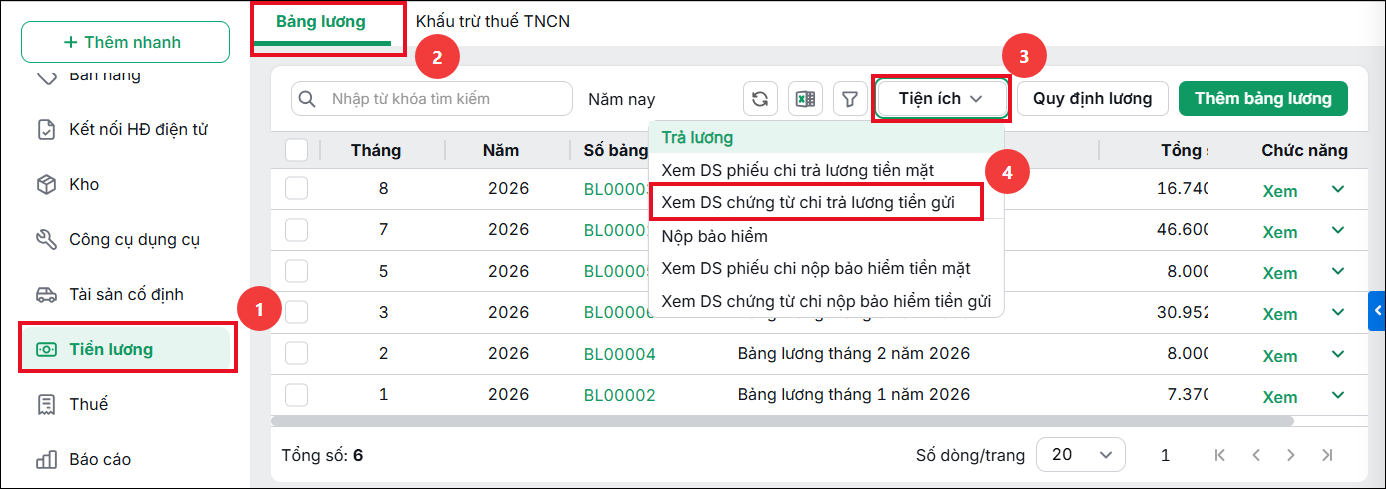The height and width of the screenshot is (489, 1386).
Task: Select Xem DS chứng từ chi trả lương tiền gửi
Action: (816, 202)
